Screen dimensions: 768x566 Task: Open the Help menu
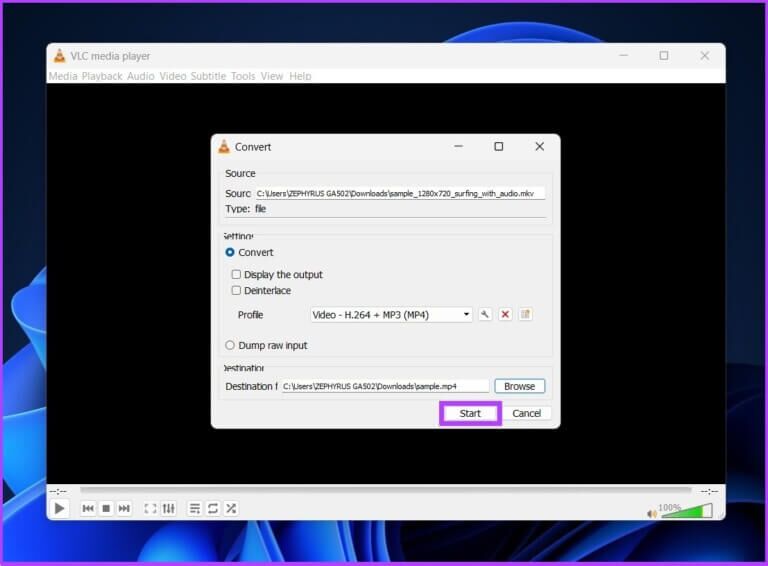coord(300,76)
